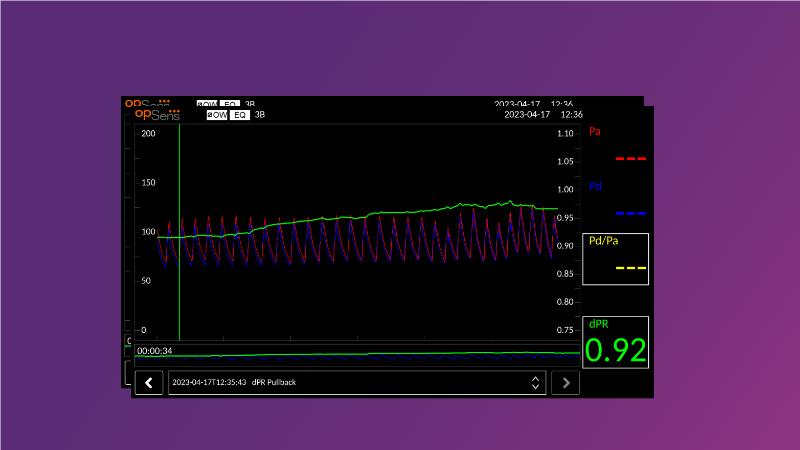Image resolution: width=800 pixels, height=450 pixels.
Task: Toggle the dPR 0.92 value box
Action: (x=616, y=343)
